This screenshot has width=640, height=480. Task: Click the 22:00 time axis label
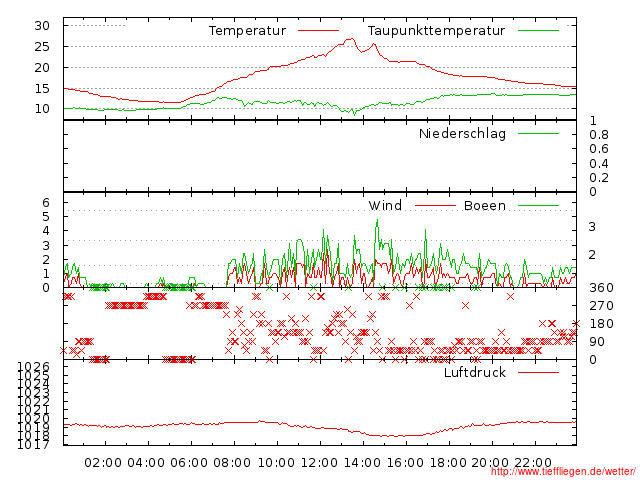point(533,463)
